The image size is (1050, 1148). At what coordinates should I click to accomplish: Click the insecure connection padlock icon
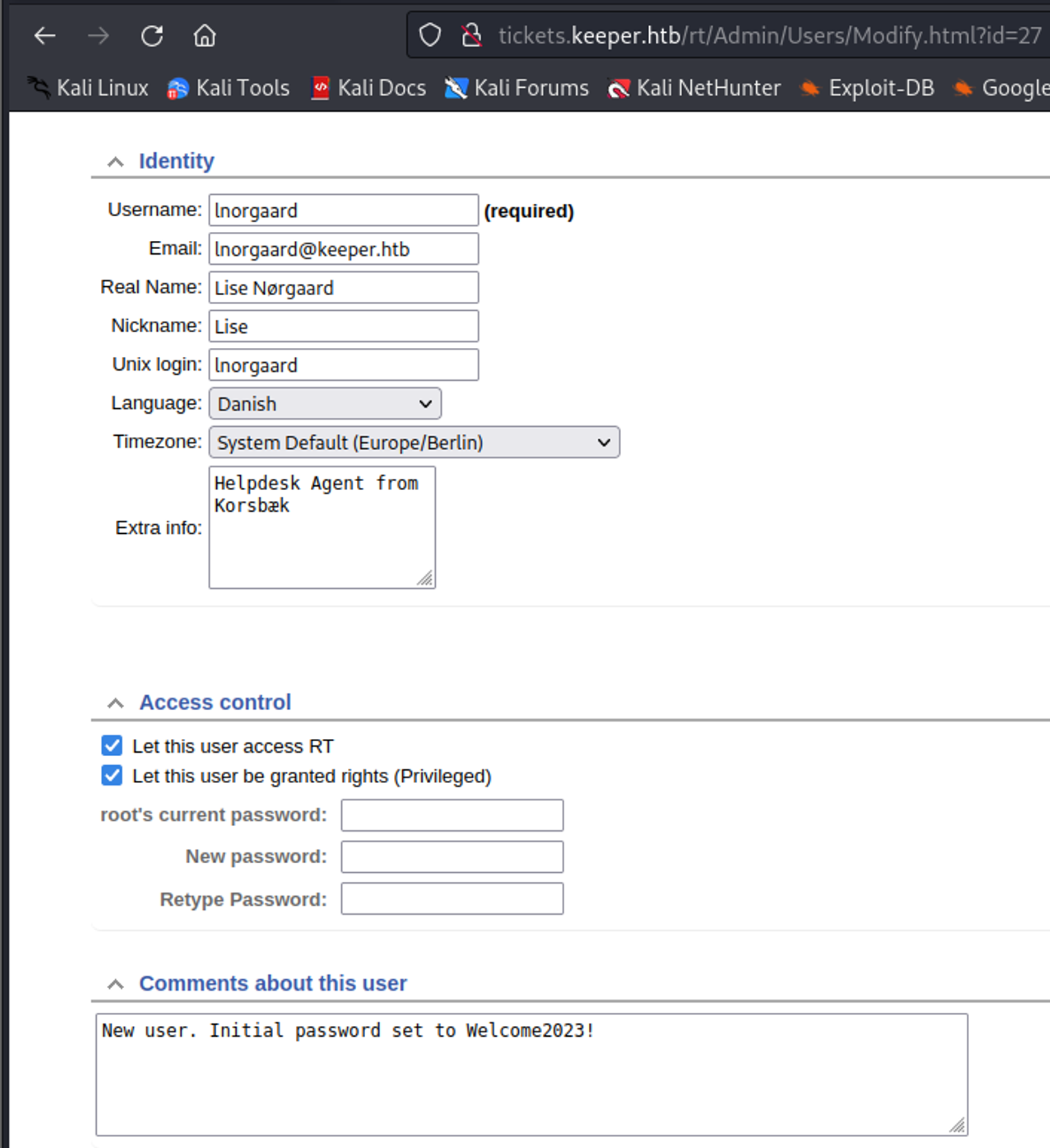471,35
